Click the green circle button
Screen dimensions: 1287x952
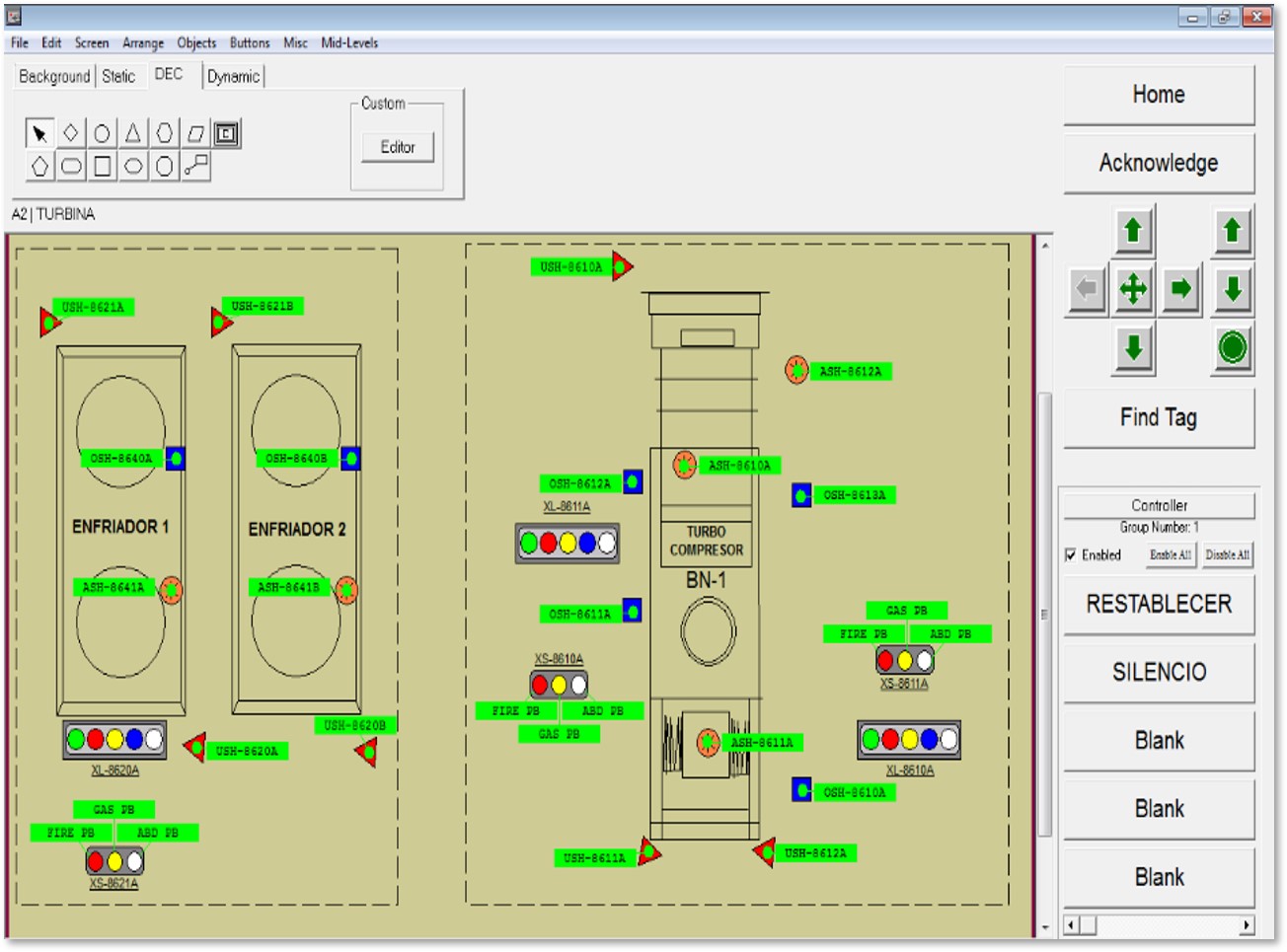pyautogui.click(x=1232, y=347)
